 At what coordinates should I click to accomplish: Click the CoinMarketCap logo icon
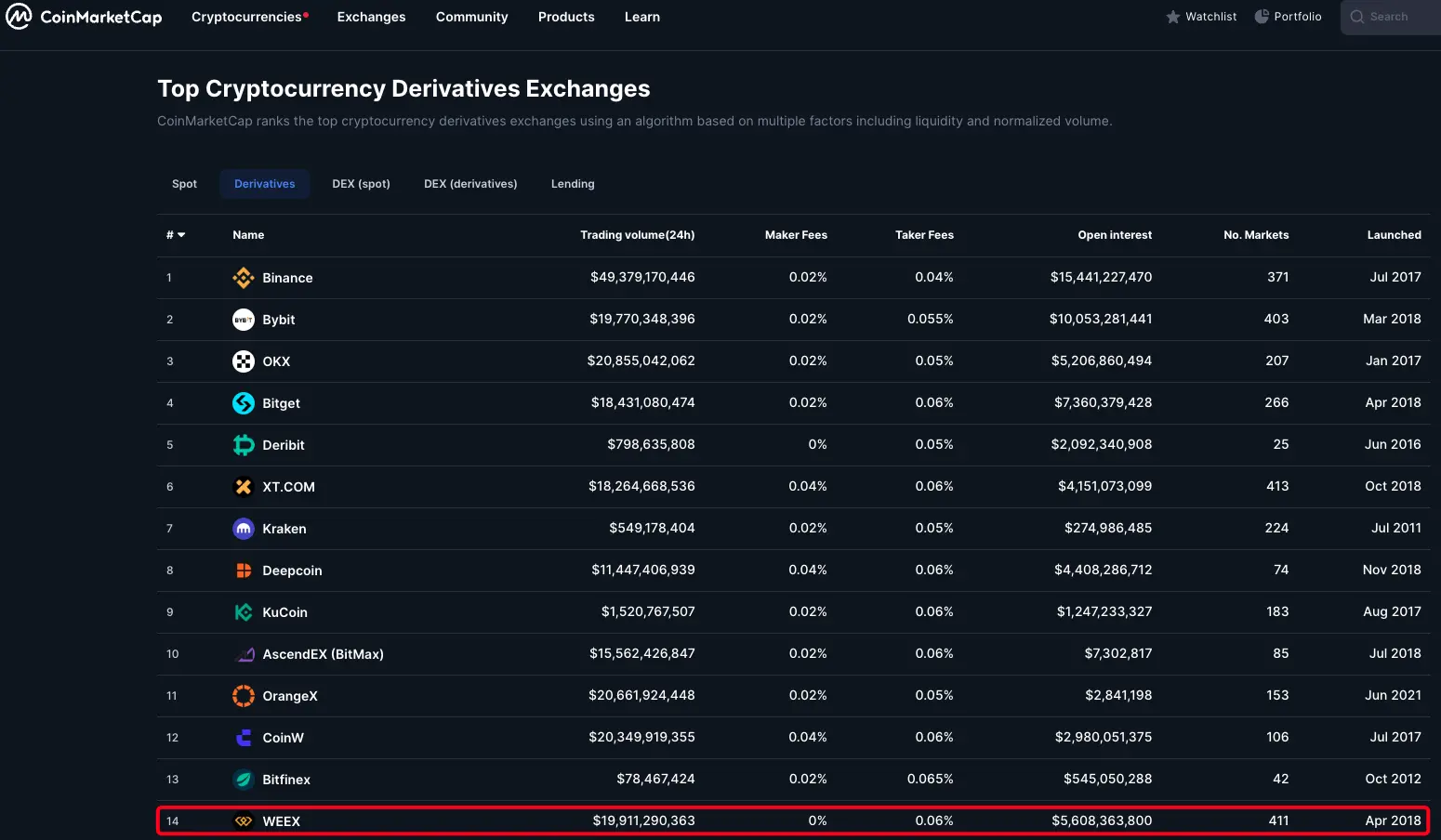[x=19, y=17]
